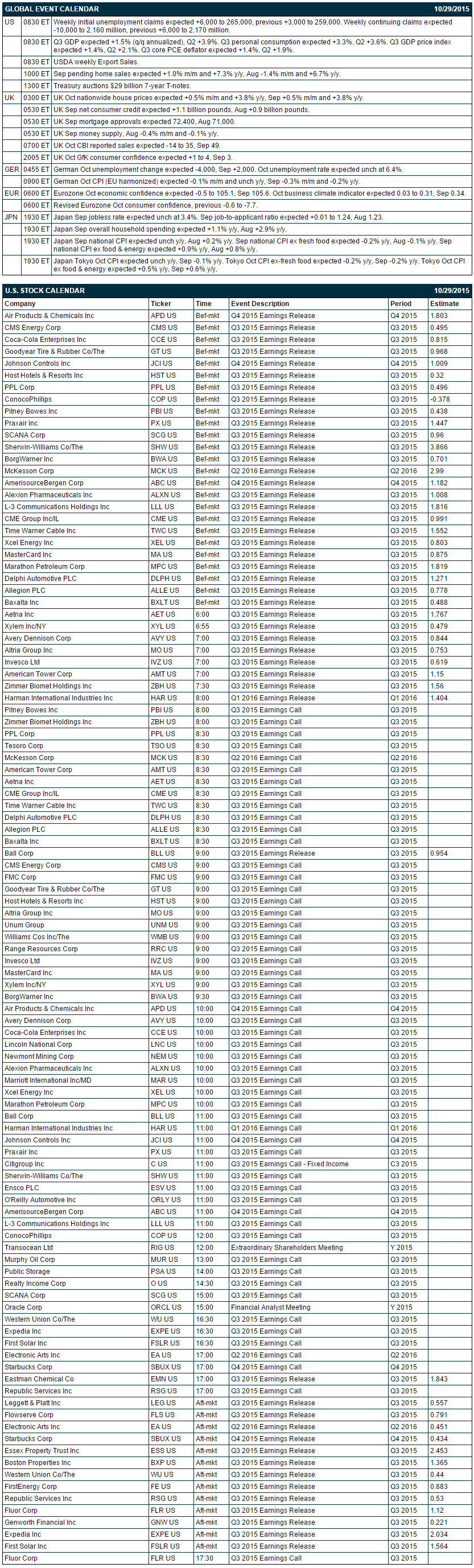Click 'Newmont Mining Corp' company name
Screen dimensions: 474x1568
click(x=39, y=1057)
